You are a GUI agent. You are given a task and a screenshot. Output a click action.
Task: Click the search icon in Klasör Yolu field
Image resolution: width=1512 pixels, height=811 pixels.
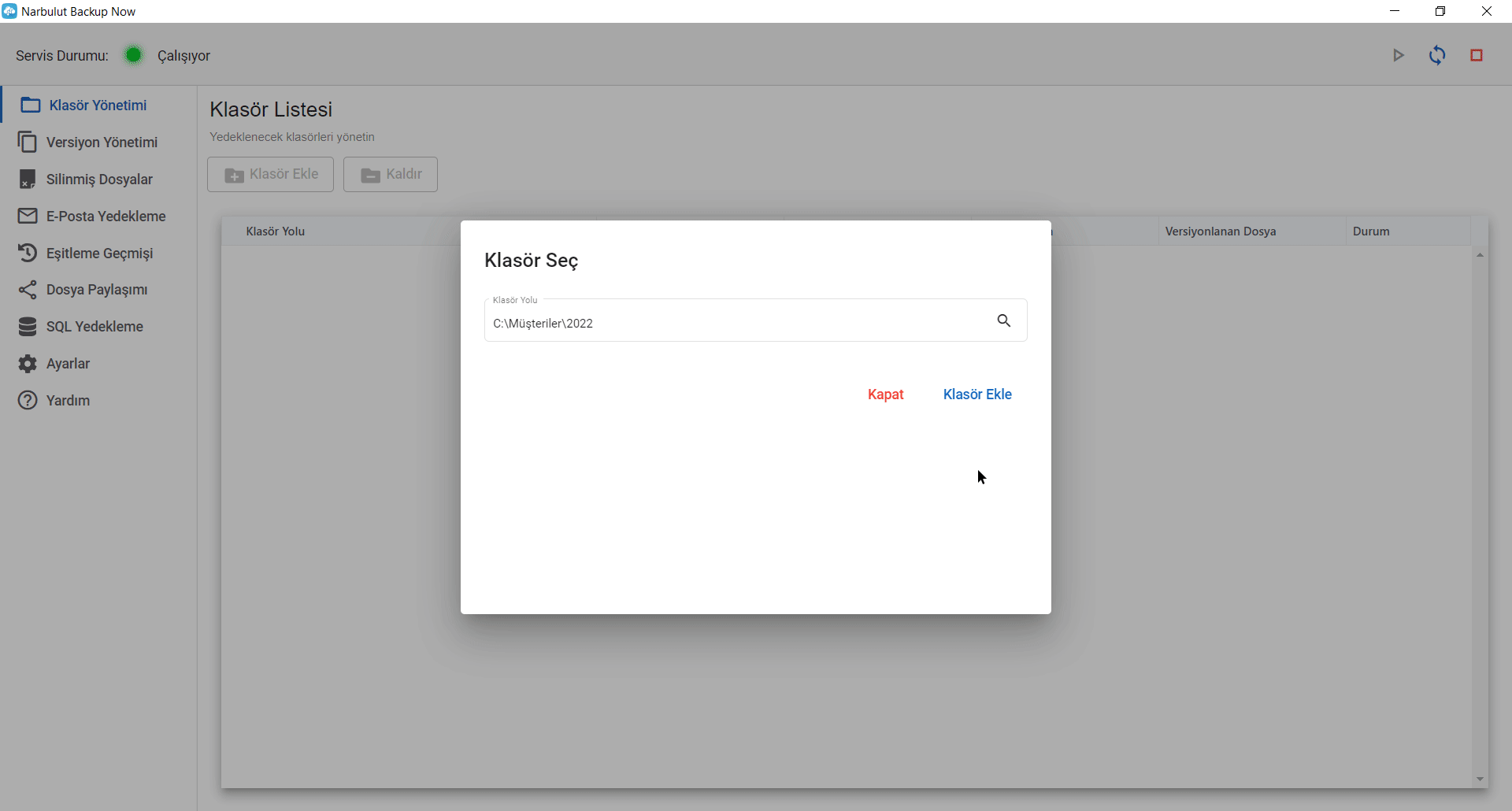pos(1003,320)
